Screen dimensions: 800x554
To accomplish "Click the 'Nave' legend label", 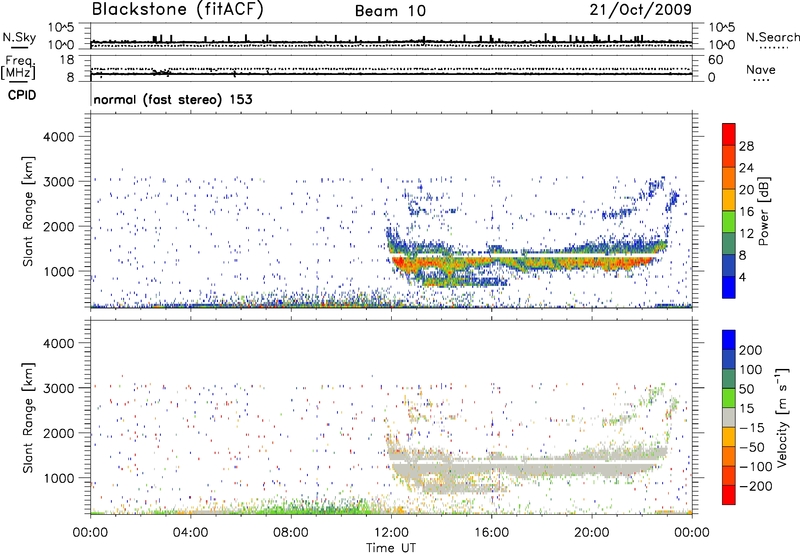I will (x=761, y=69).
